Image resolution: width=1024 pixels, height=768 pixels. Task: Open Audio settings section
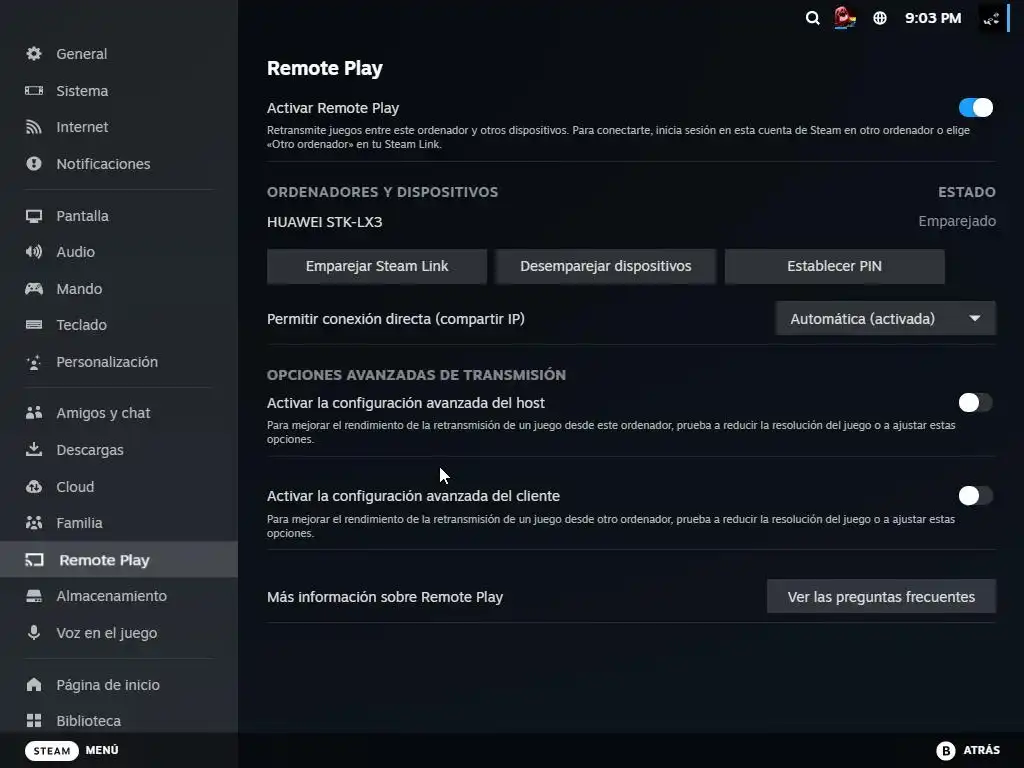[x=119, y=251]
